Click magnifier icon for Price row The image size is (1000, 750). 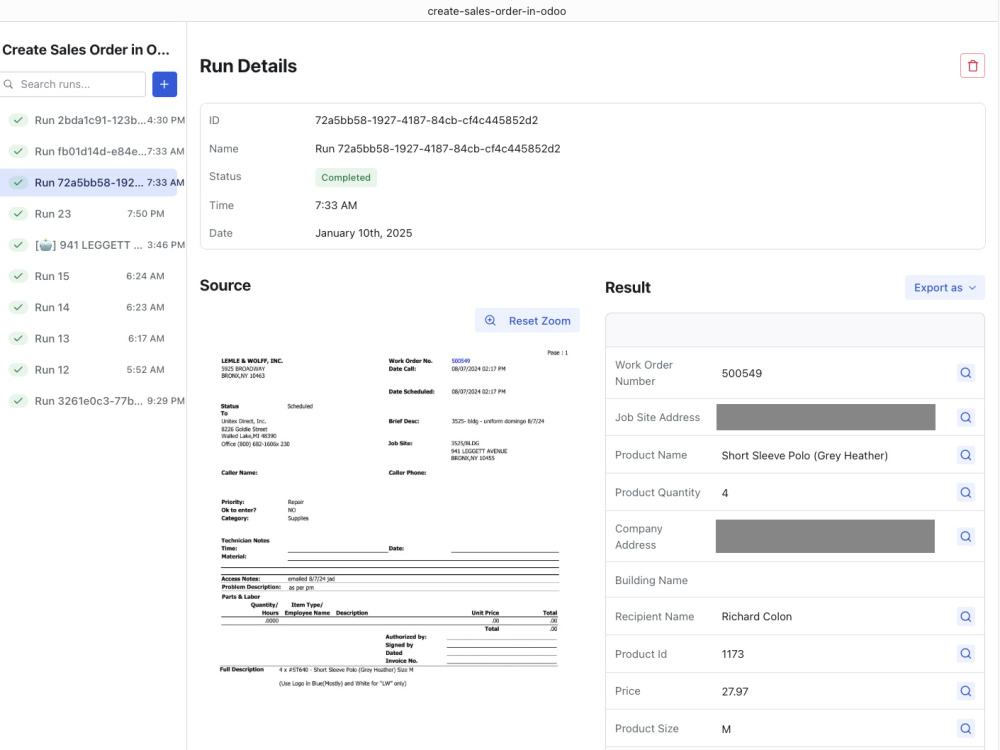tap(966, 691)
